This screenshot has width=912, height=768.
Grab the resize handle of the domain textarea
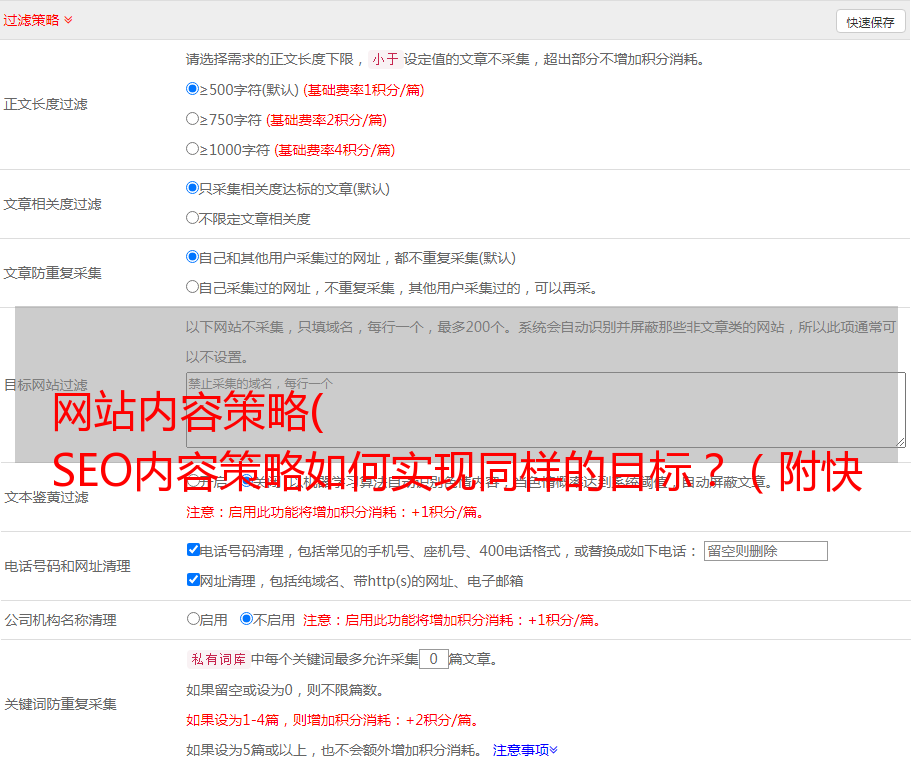(x=900, y=443)
